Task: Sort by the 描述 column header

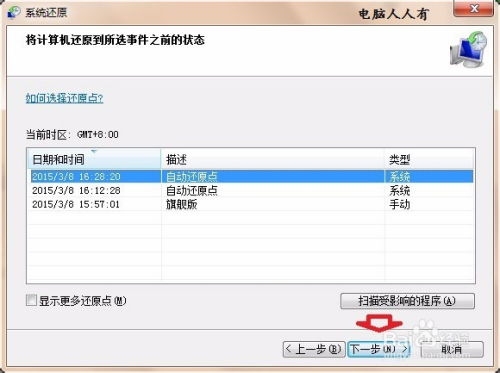Action: [x=273, y=159]
